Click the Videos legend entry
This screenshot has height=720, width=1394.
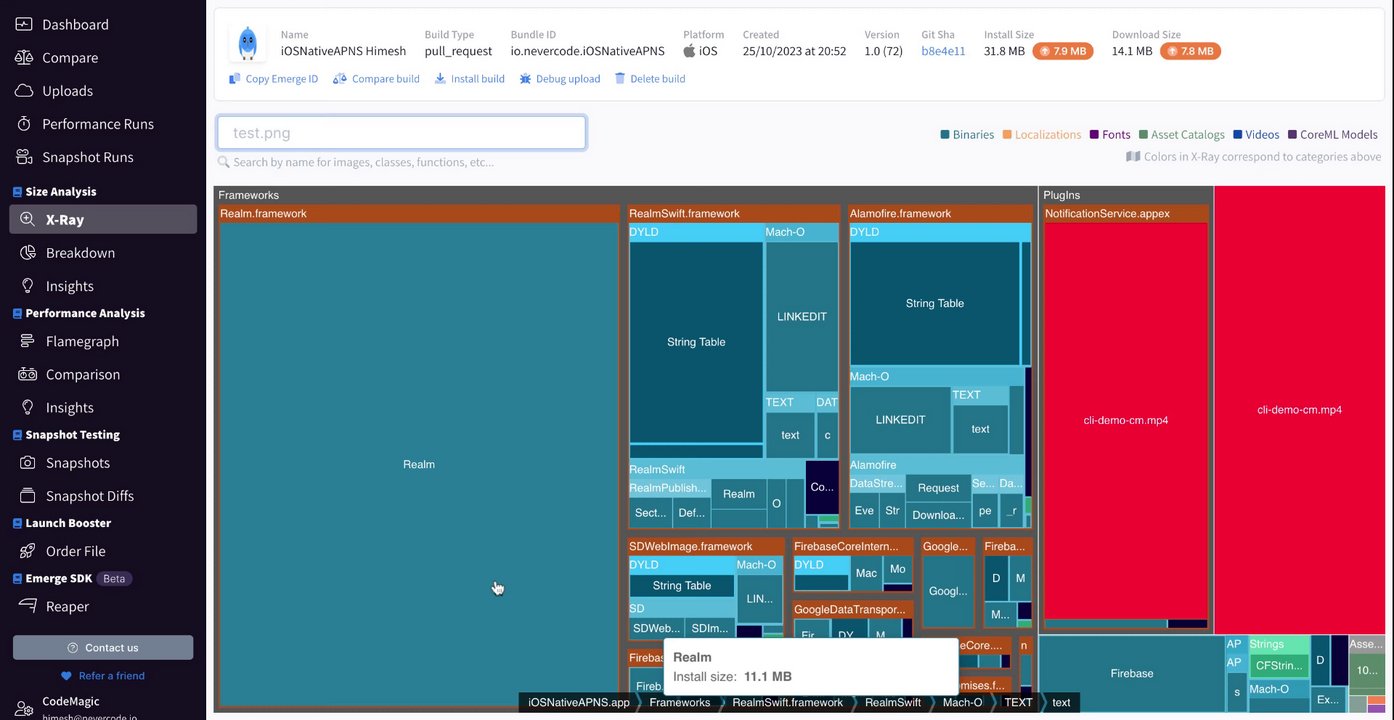1256,134
